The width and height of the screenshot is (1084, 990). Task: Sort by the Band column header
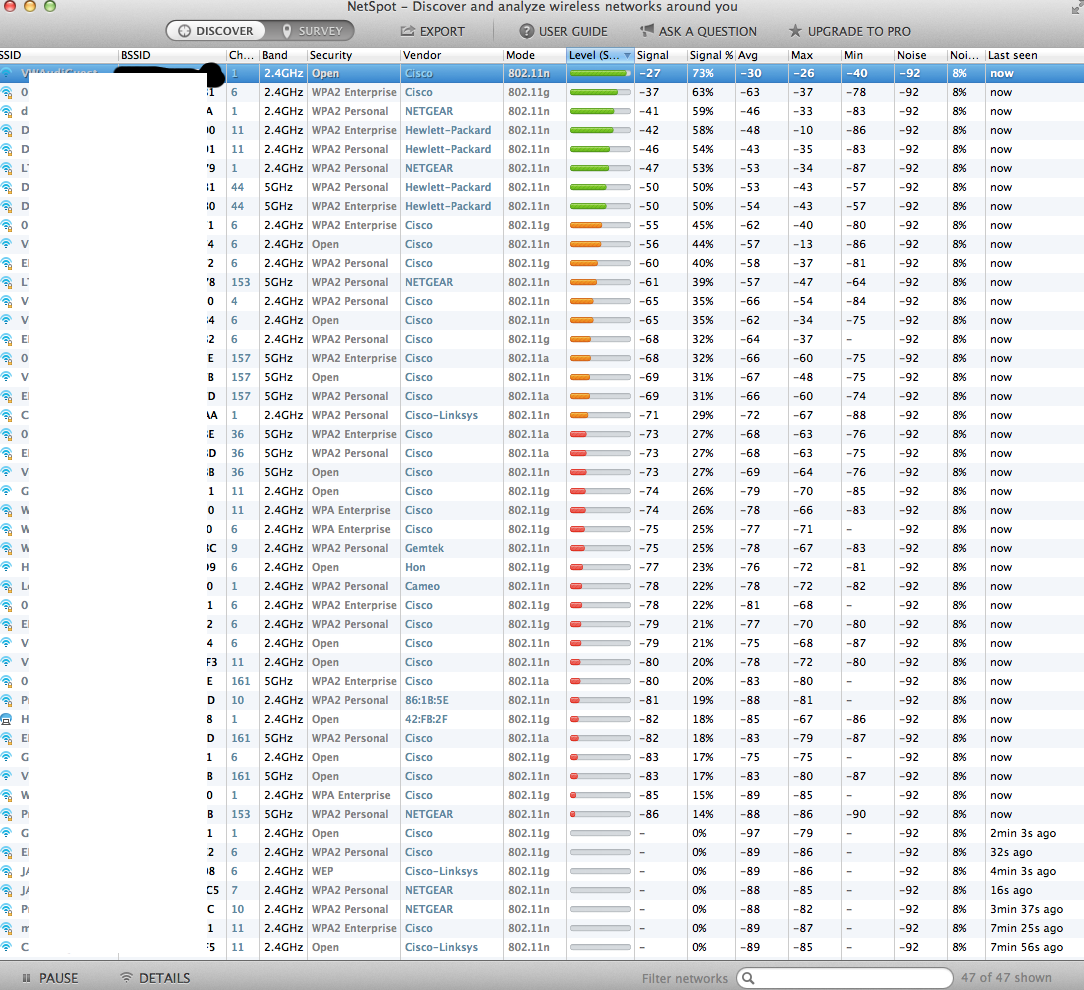[x=283, y=55]
